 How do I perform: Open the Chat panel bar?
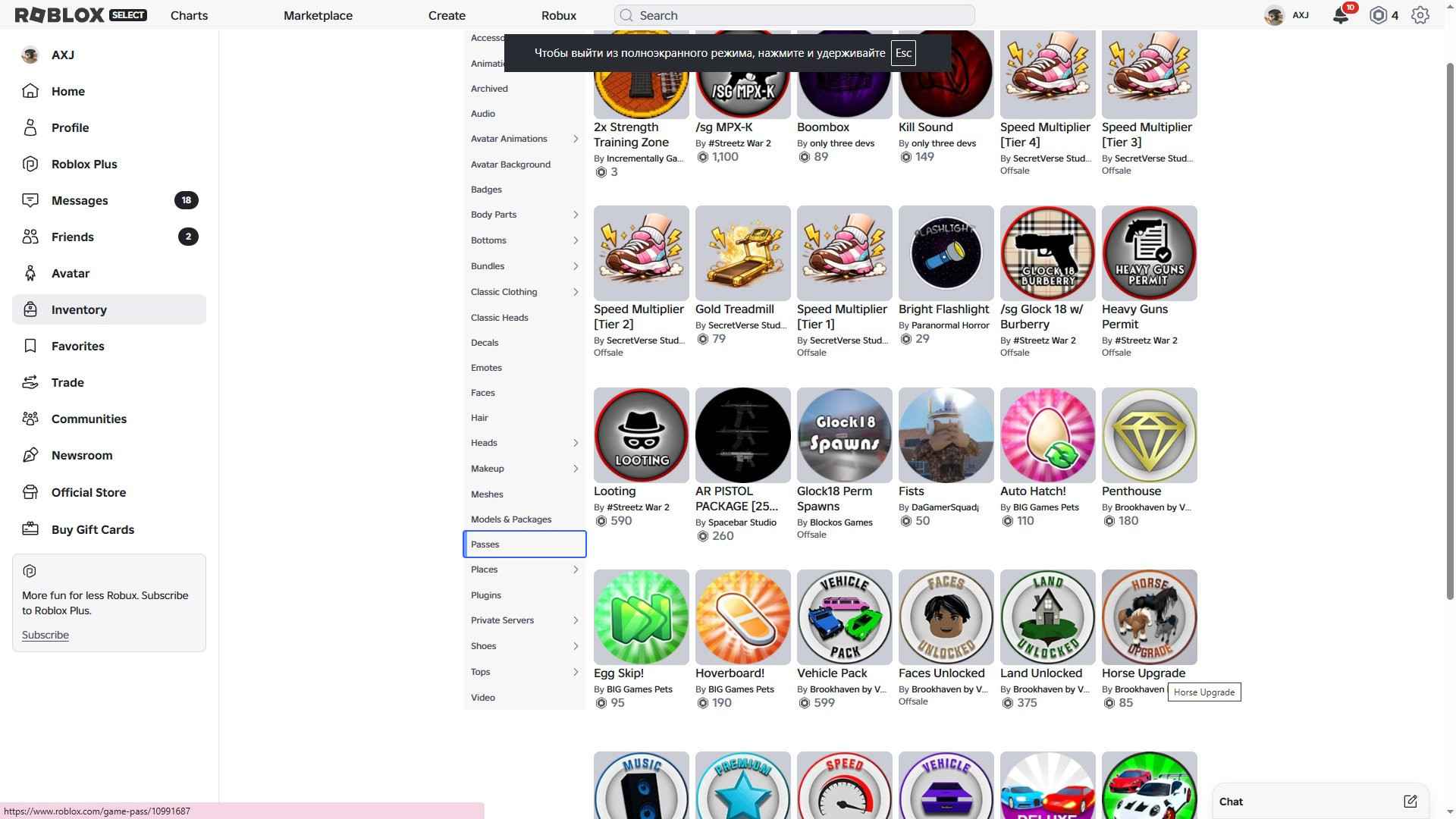click(x=1319, y=802)
